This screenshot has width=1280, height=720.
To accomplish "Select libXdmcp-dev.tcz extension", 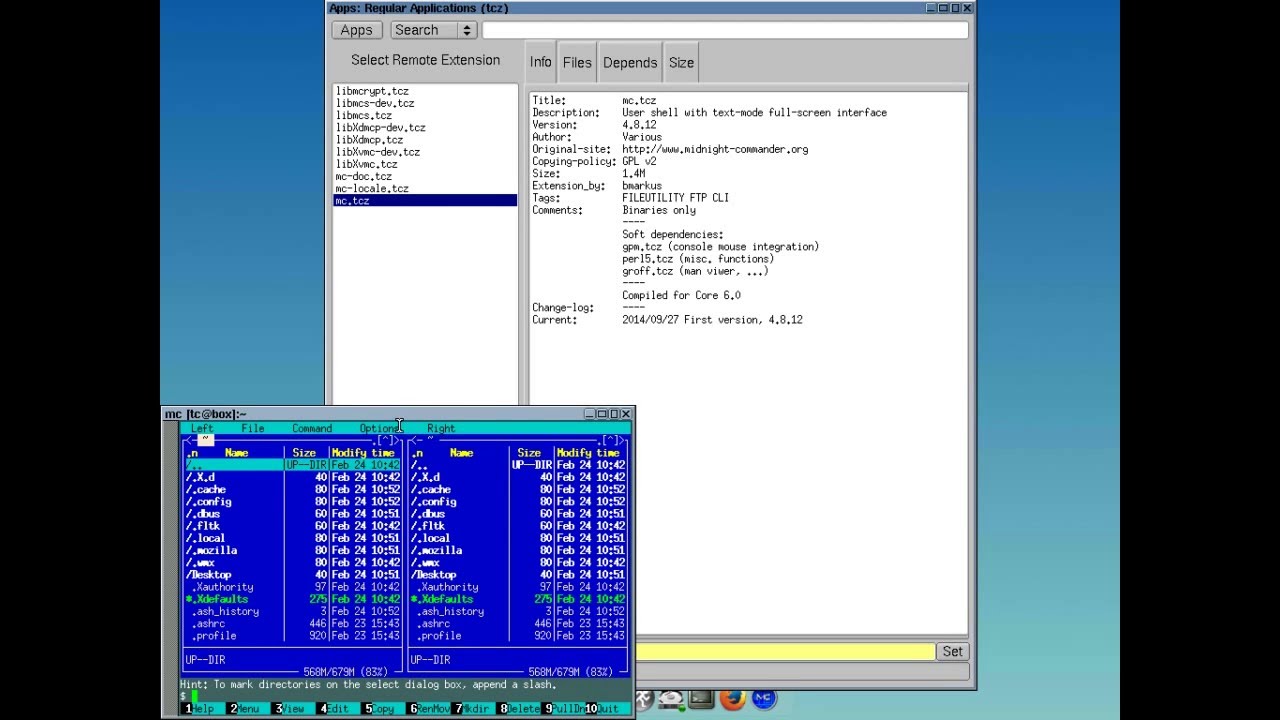I will click(x=425, y=127).
